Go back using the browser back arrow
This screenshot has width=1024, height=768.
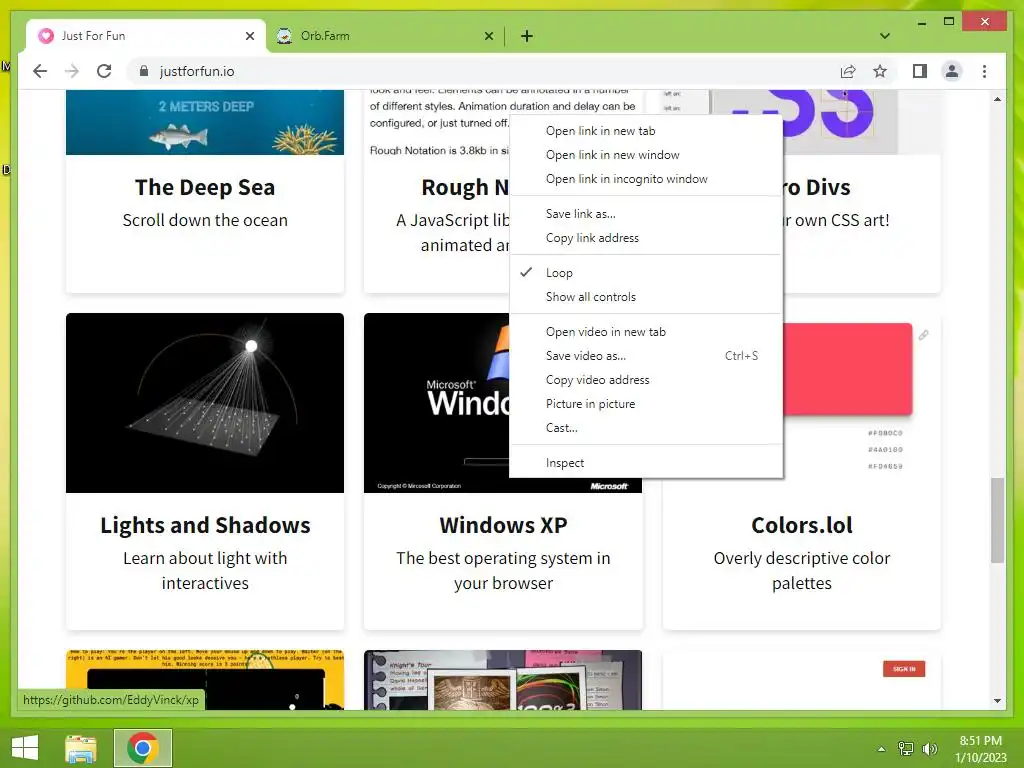click(x=40, y=71)
